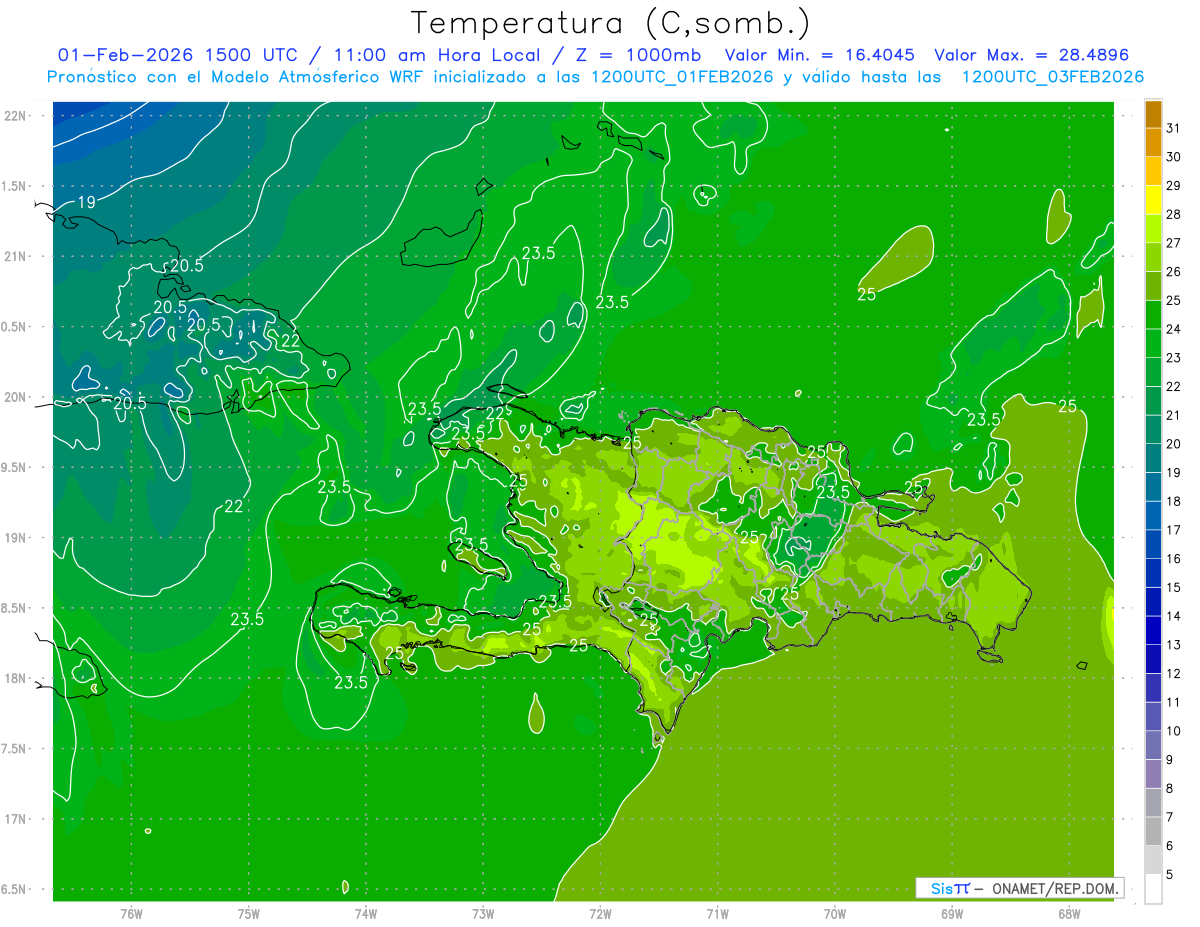Pick the purple legend swatch between 9 and 10
Screen dimensions: 1200x927
(x=1153, y=746)
